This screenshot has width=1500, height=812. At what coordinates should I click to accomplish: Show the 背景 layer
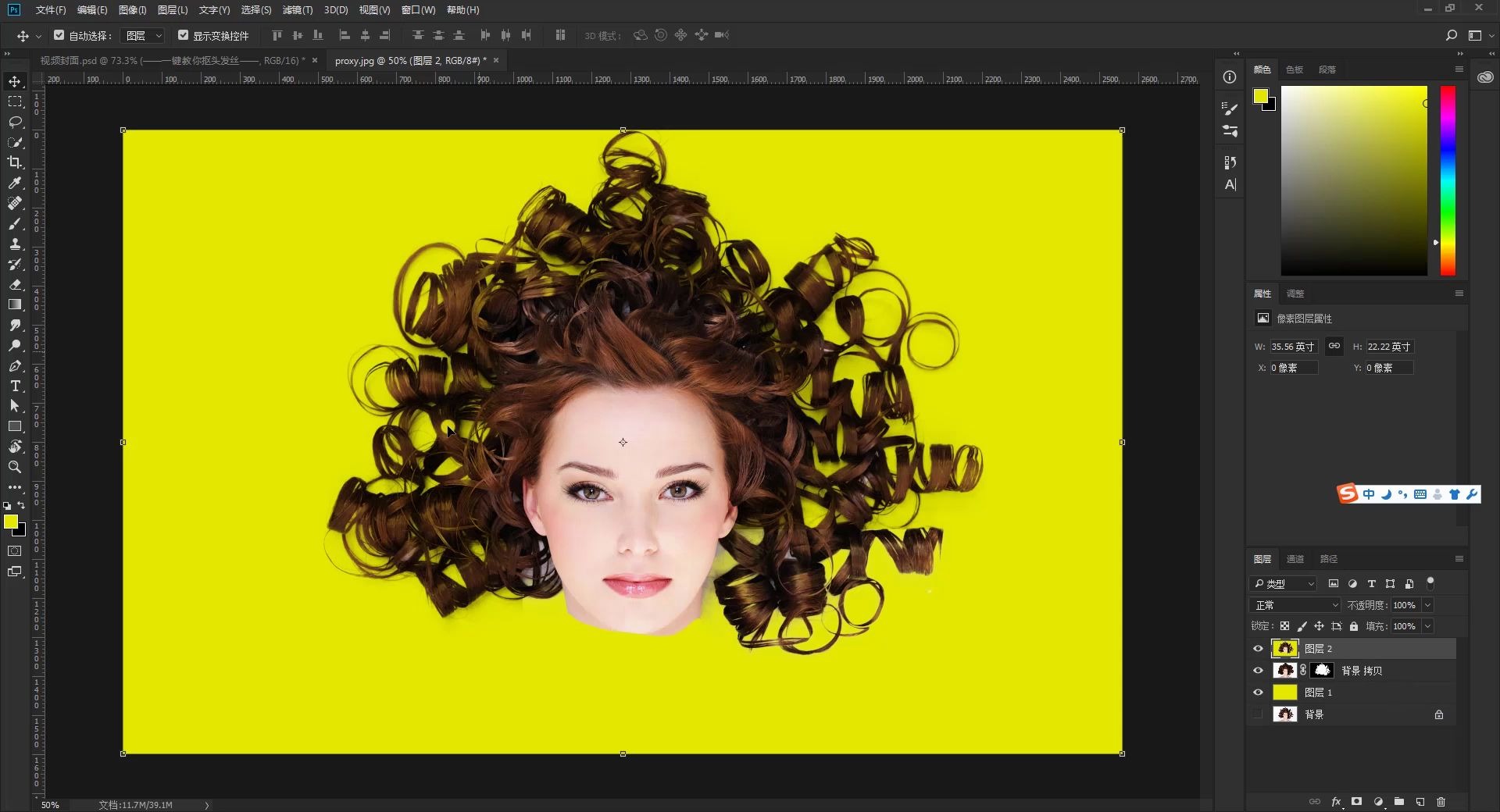1258,714
